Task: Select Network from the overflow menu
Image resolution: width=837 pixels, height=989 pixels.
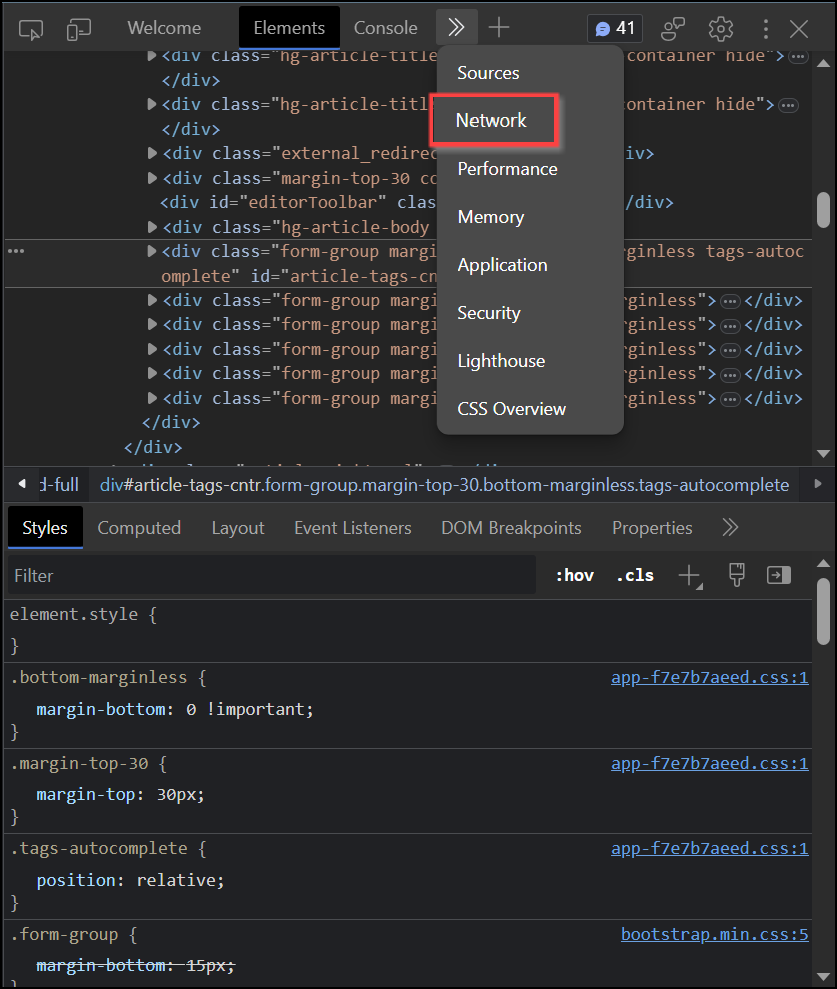Action: pyautogui.click(x=491, y=121)
